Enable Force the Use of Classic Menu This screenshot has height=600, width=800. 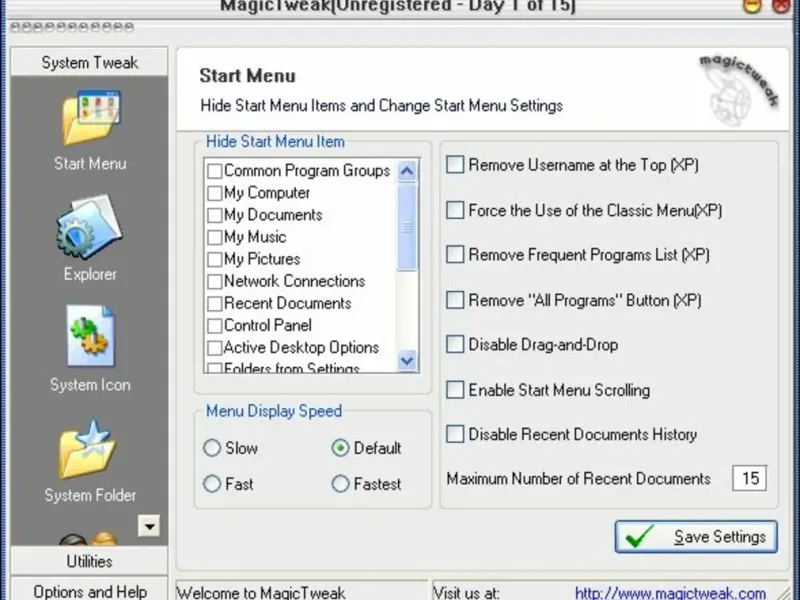pos(455,210)
